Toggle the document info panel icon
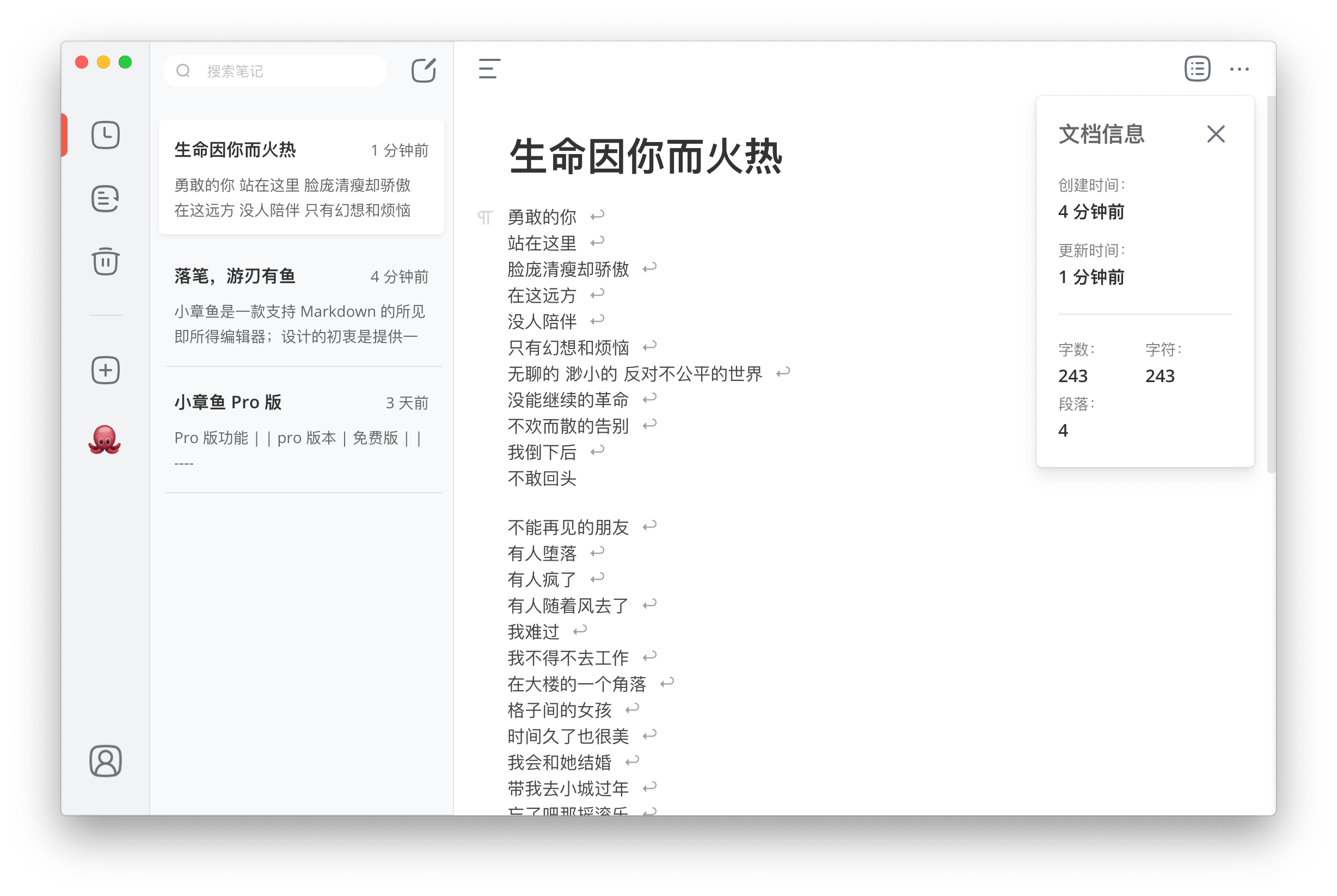 (1197, 69)
